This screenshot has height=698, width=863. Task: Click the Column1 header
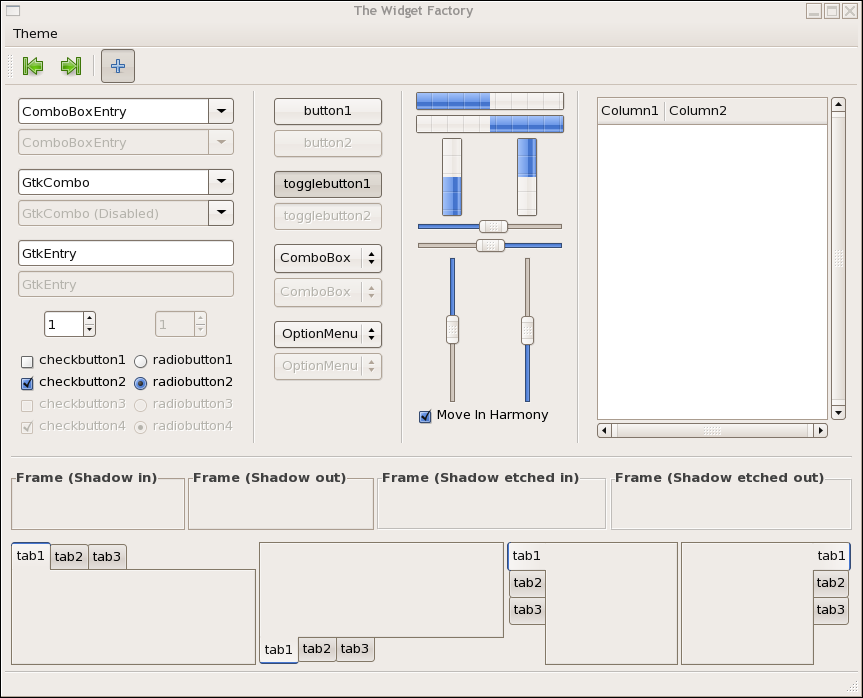[631, 111]
